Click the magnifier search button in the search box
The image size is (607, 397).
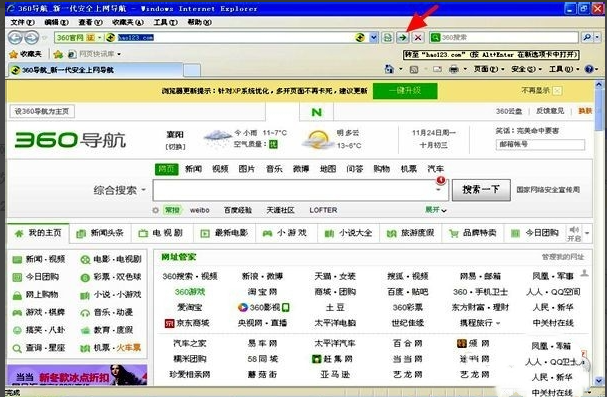(x=587, y=38)
